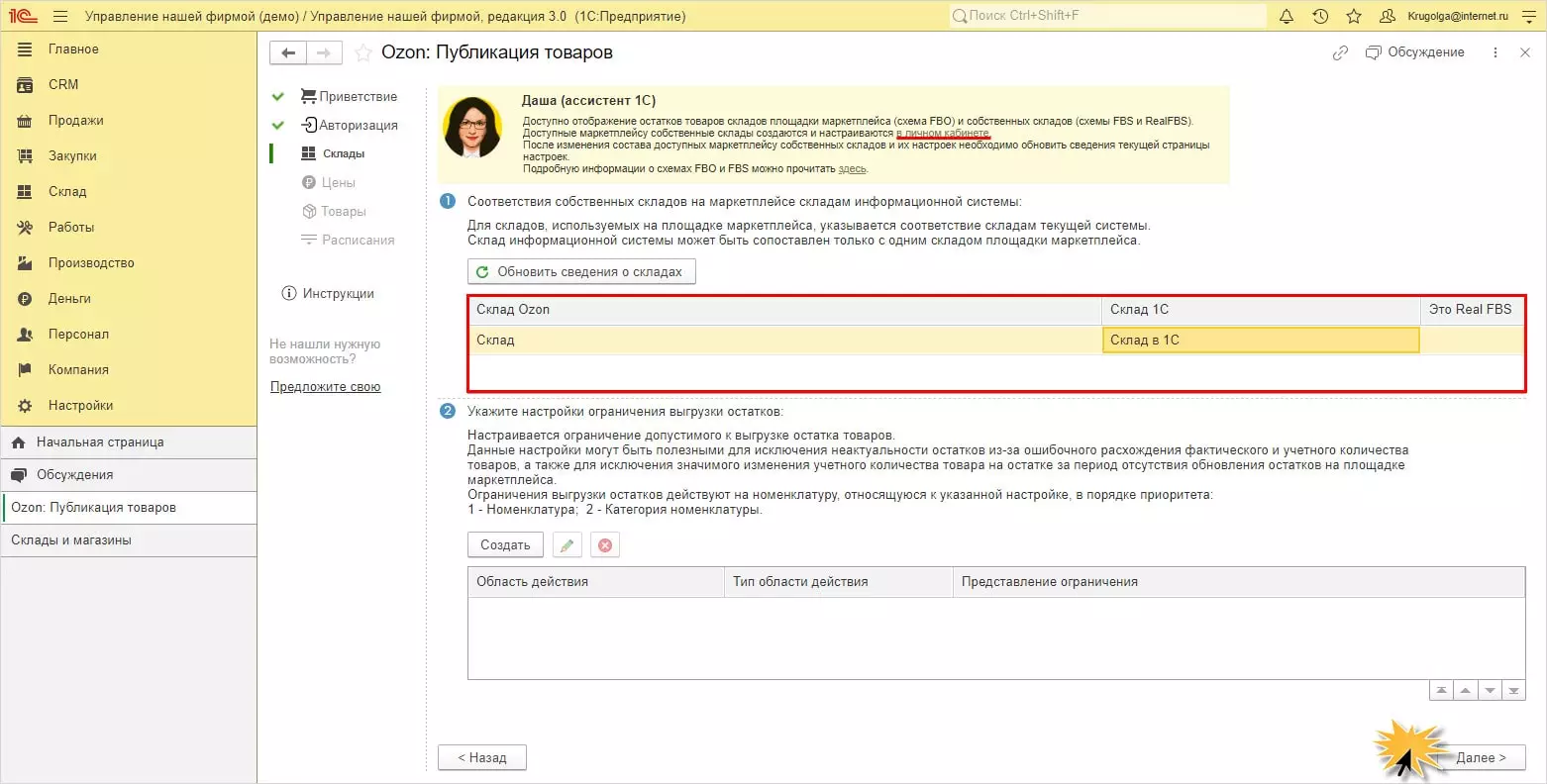Open service settings menu in title bar
Viewport: 1547px width, 784px height.
1529,16
